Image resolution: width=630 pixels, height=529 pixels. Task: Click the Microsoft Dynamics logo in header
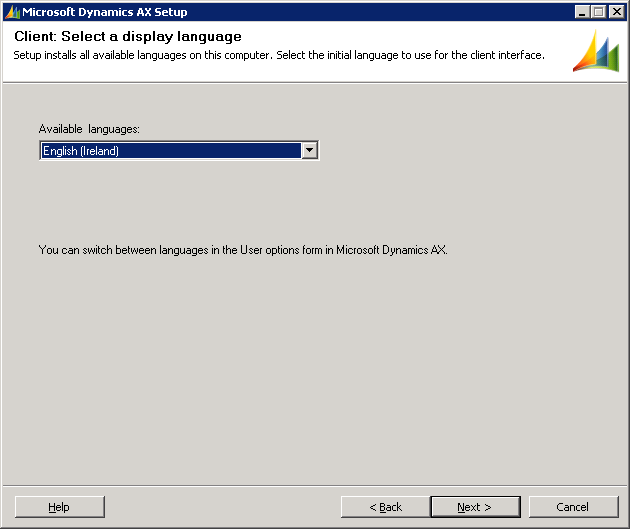click(x=596, y=52)
